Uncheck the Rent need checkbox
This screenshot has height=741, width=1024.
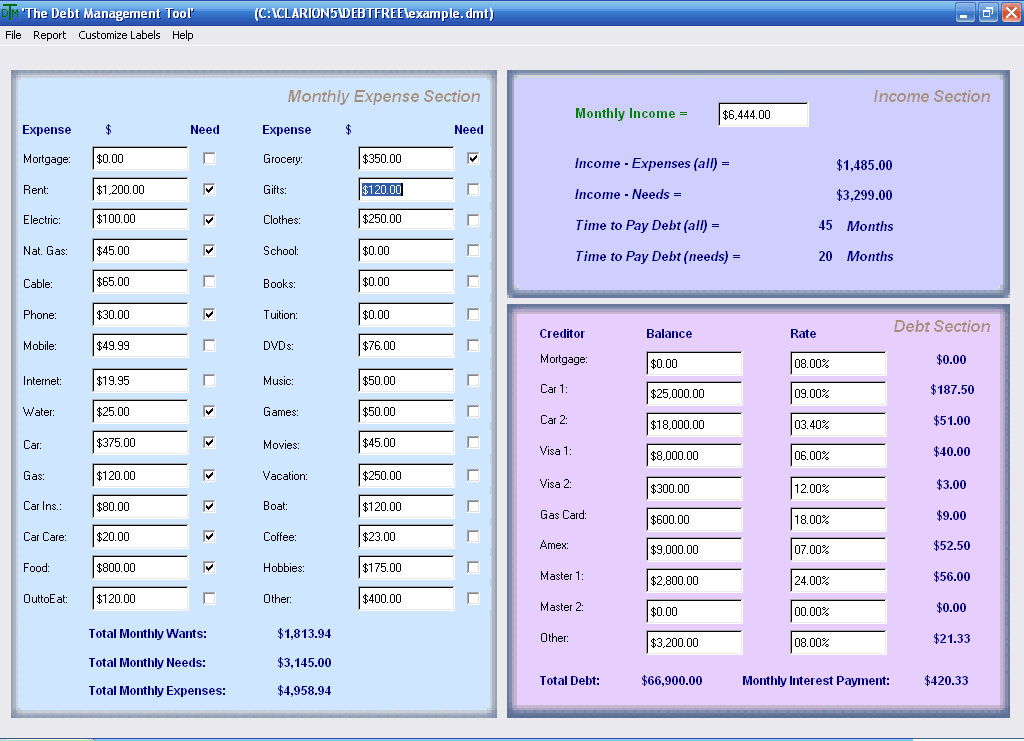coord(209,189)
